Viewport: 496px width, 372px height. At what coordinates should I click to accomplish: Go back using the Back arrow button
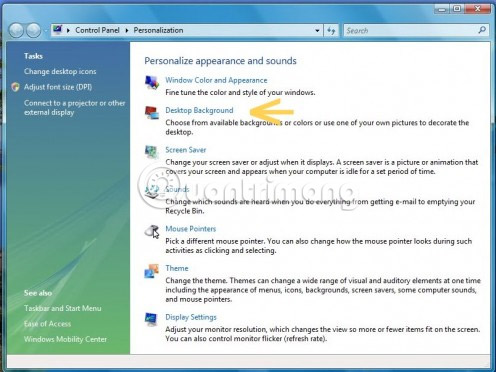tap(16, 31)
